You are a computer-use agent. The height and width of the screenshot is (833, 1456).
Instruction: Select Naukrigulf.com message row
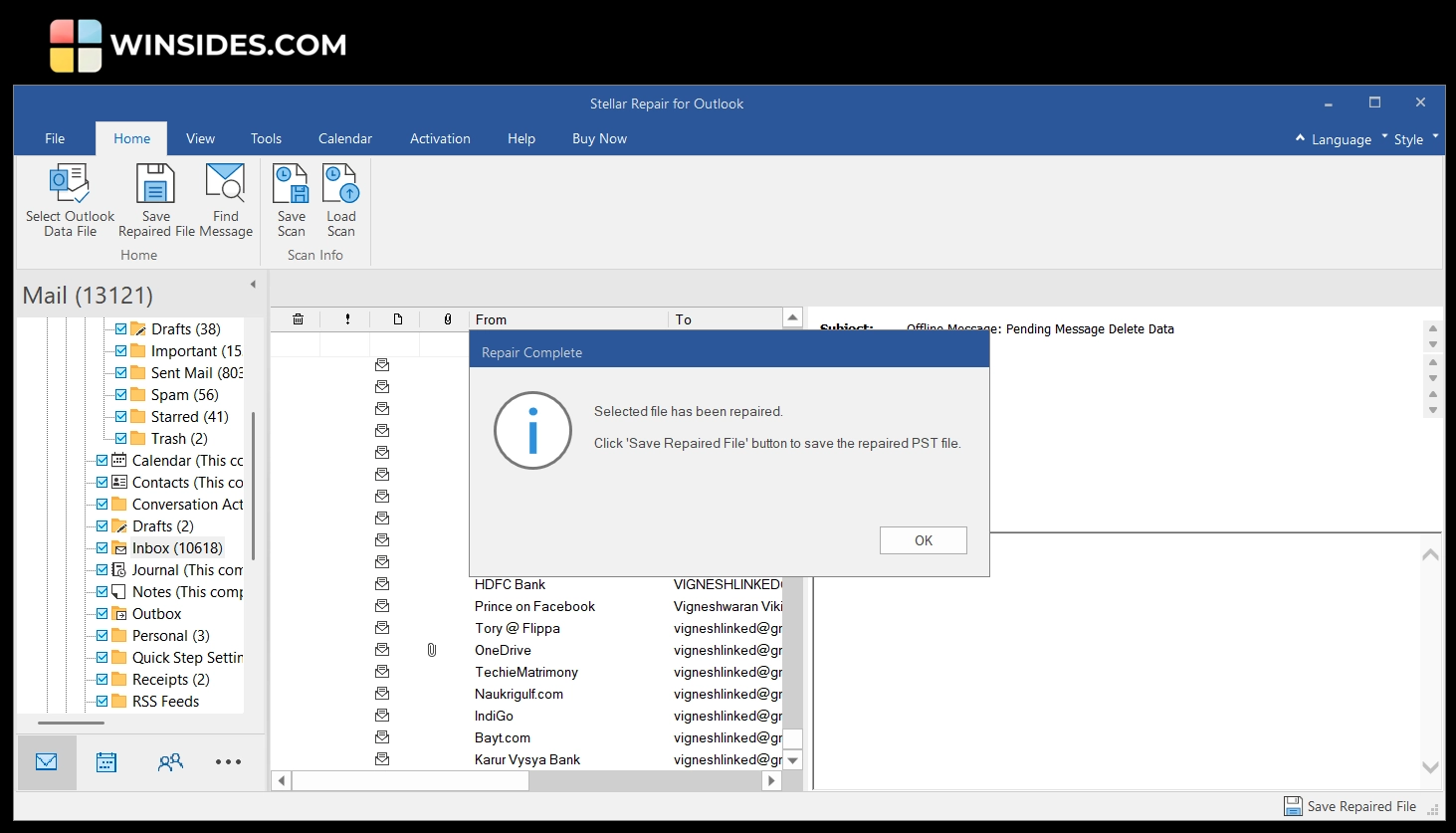click(526, 694)
